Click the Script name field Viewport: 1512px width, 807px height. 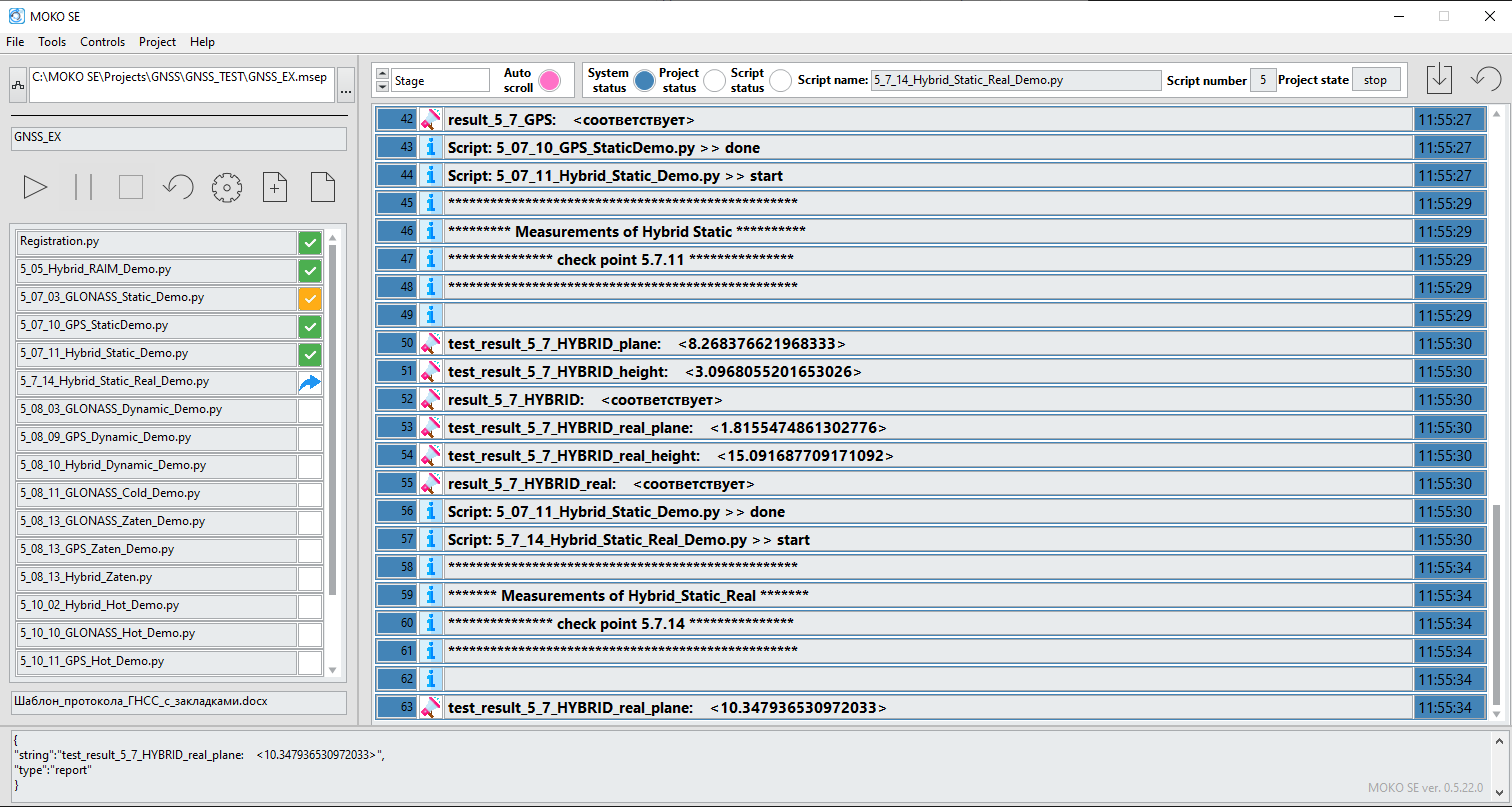pos(1014,80)
